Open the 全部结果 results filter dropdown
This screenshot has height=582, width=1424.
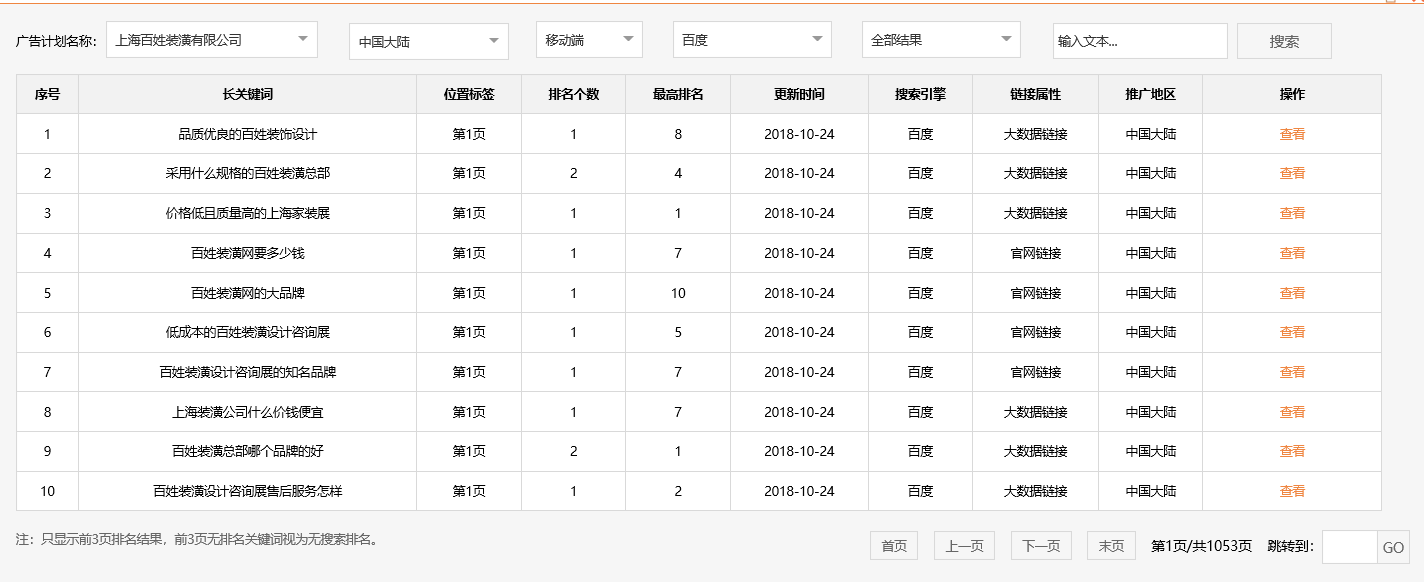[941, 39]
